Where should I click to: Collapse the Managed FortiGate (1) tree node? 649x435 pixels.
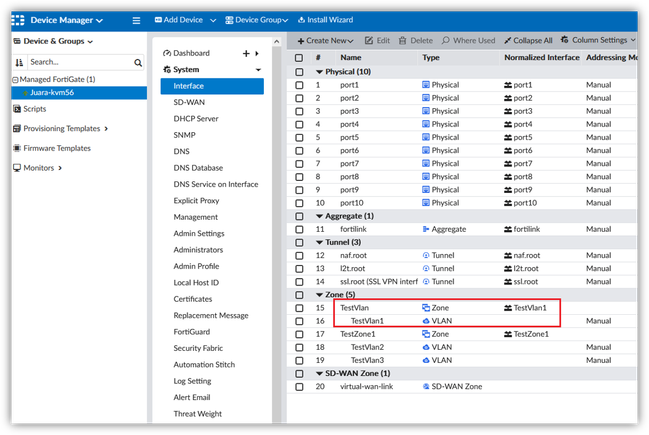(x=15, y=79)
